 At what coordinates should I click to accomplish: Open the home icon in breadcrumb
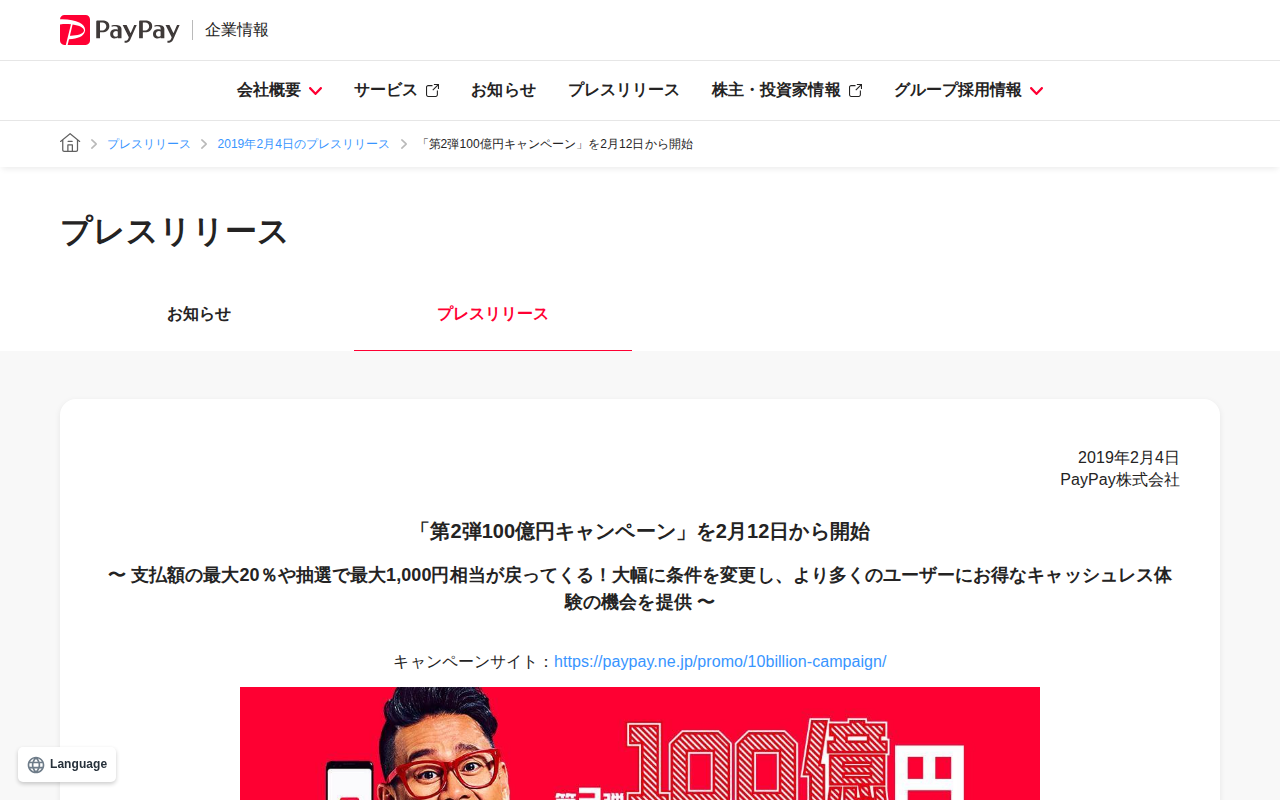pos(70,143)
